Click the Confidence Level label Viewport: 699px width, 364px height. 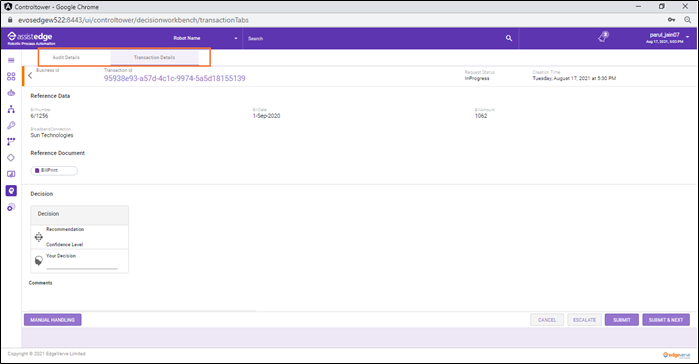pyautogui.click(x=65, y=245)
